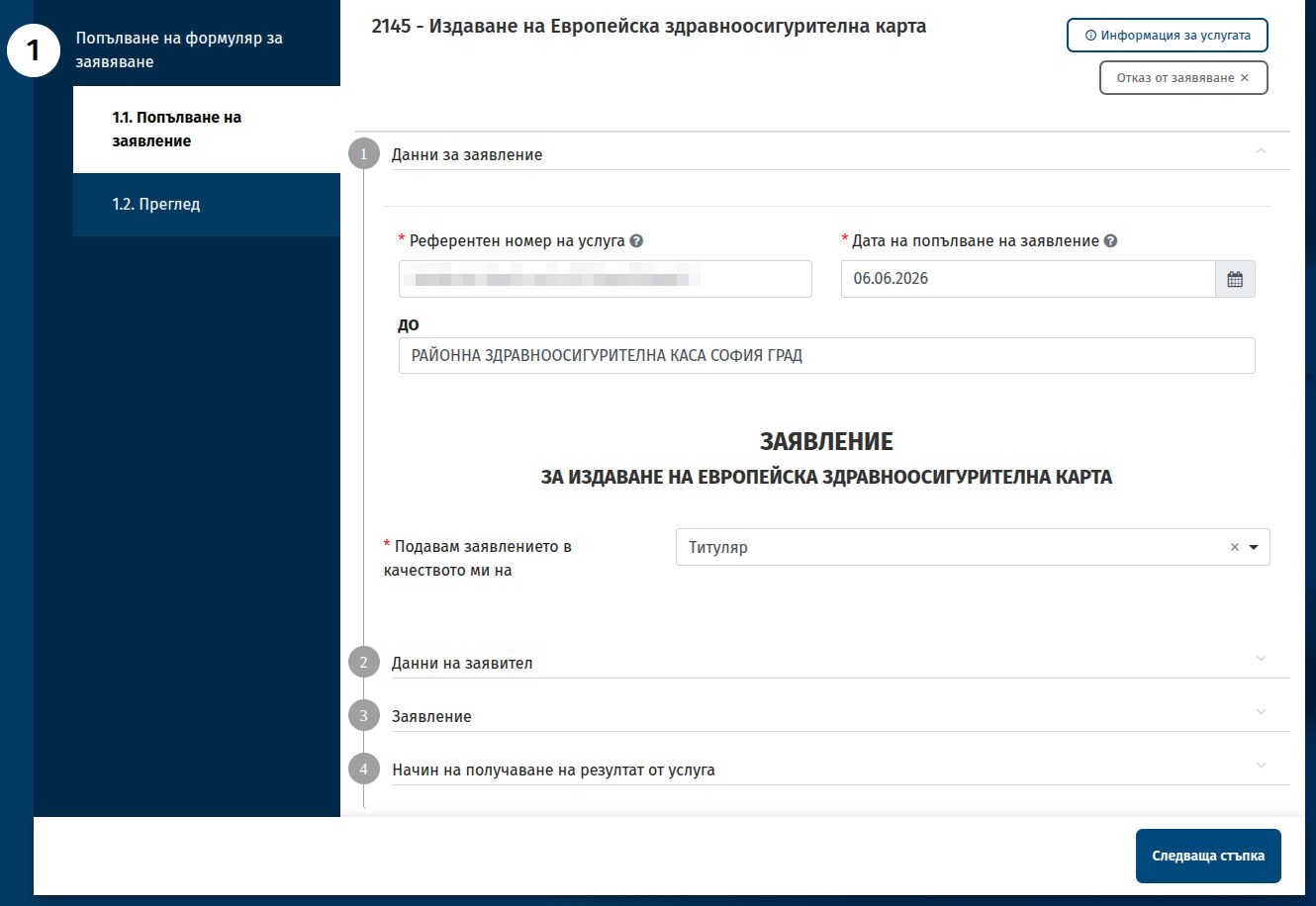Click the date field showing 06.06.2026
1316x906 pixels.
pyautogui.click(x=1028, y=279)
